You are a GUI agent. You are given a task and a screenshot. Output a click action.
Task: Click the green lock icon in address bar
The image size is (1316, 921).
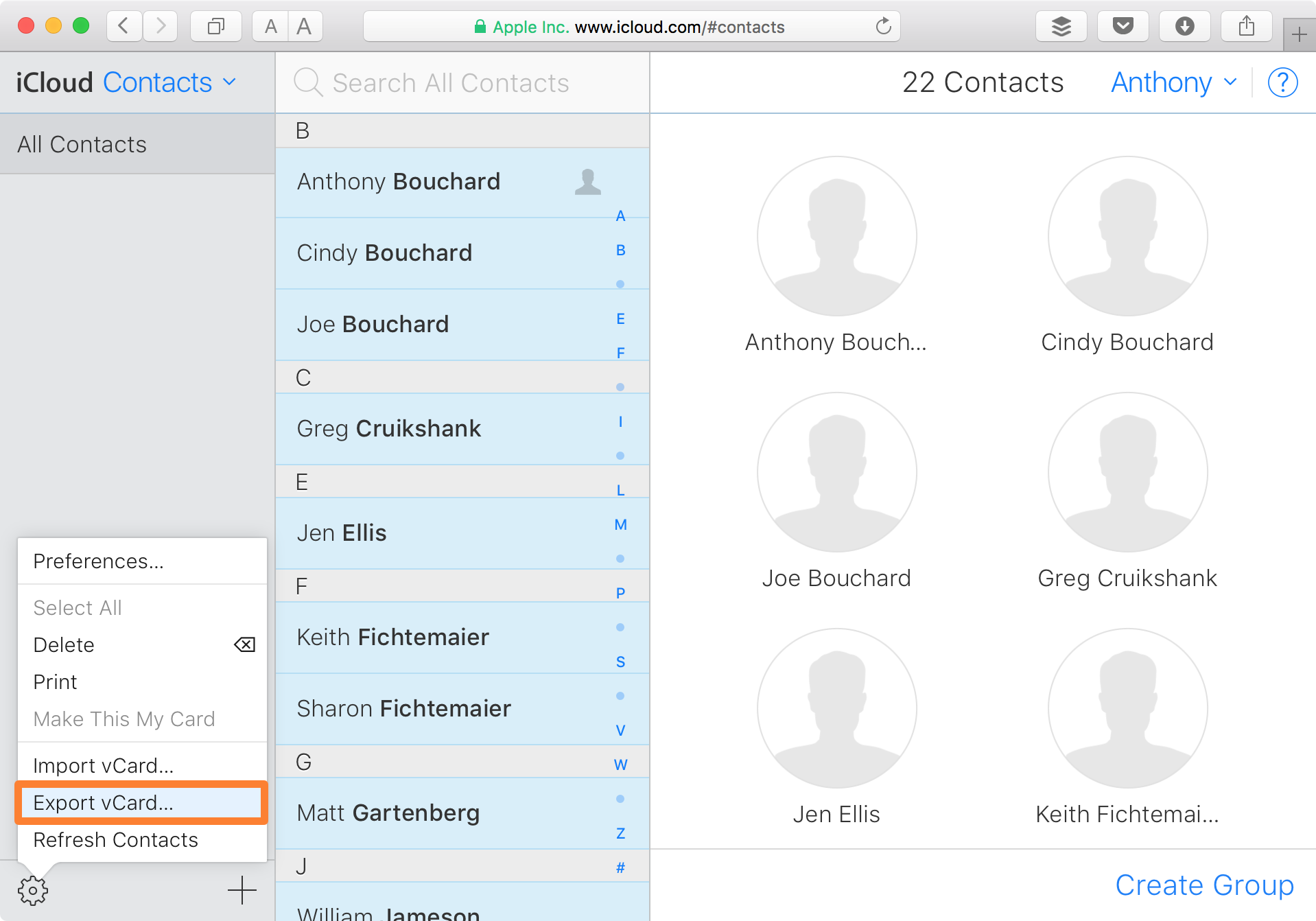[x=480, y=27]
